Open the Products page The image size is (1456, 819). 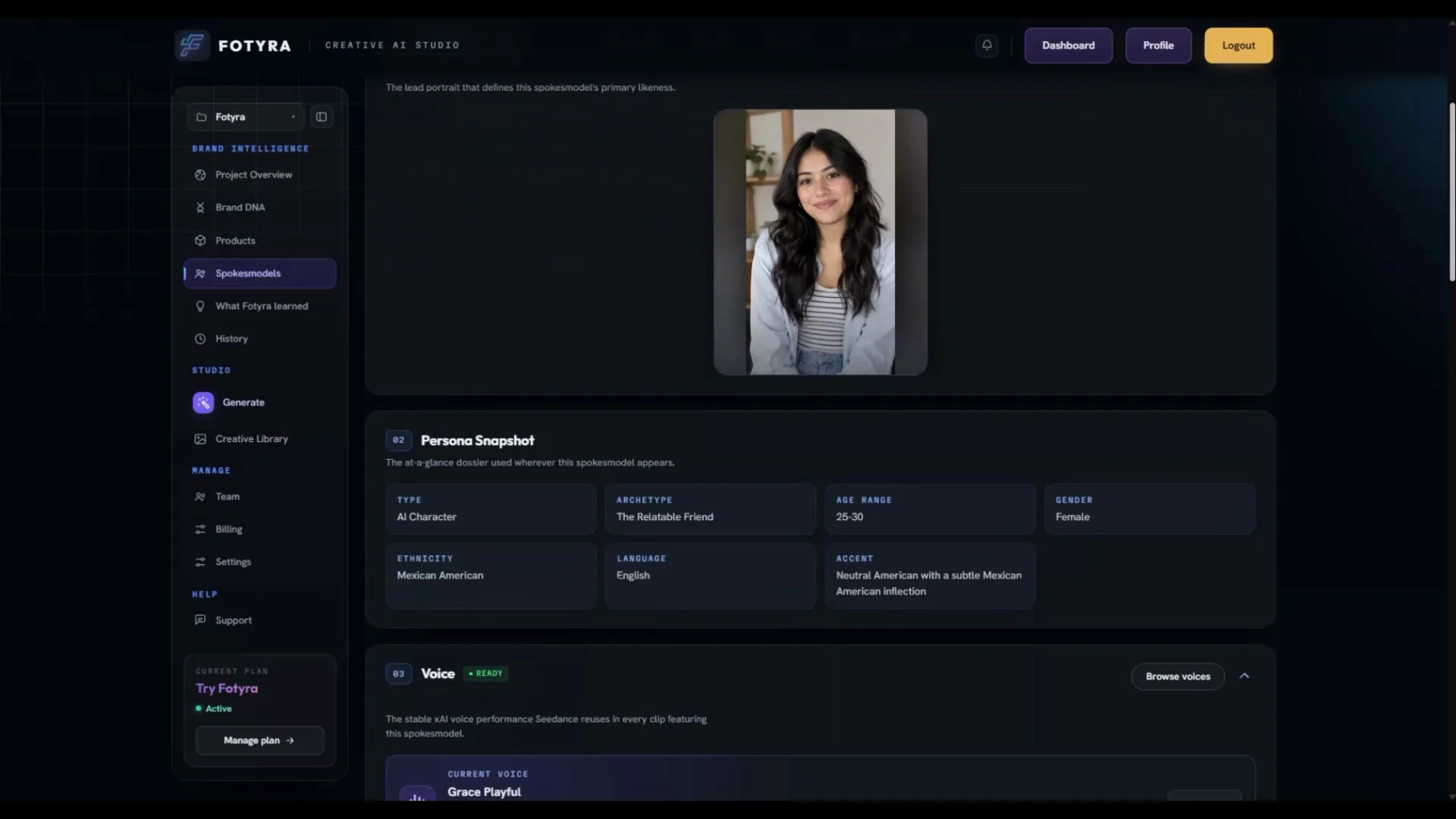[x=260, y=240]
